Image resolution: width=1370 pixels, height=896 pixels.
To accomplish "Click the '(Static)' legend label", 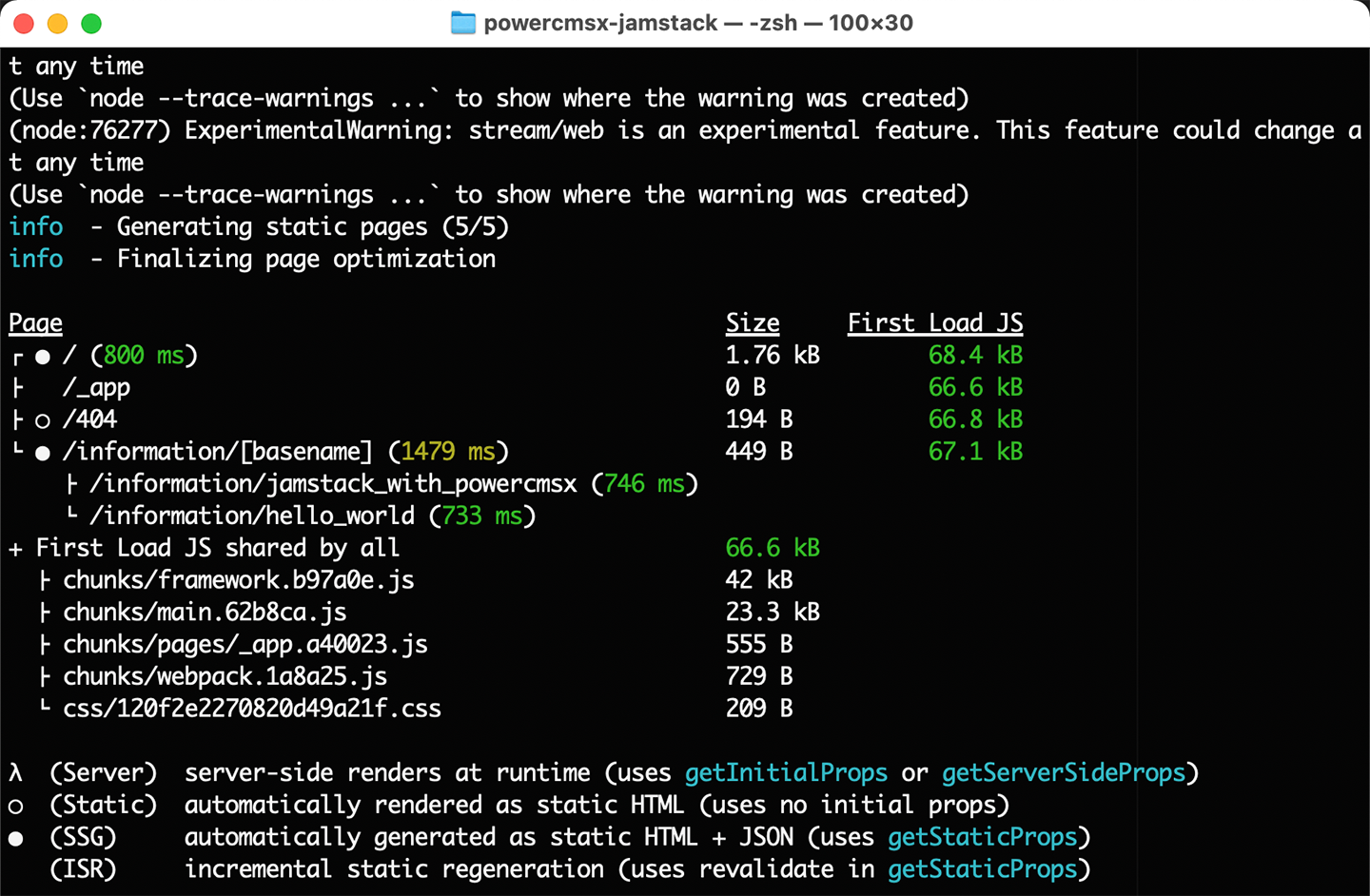I will tap(104, 806).
